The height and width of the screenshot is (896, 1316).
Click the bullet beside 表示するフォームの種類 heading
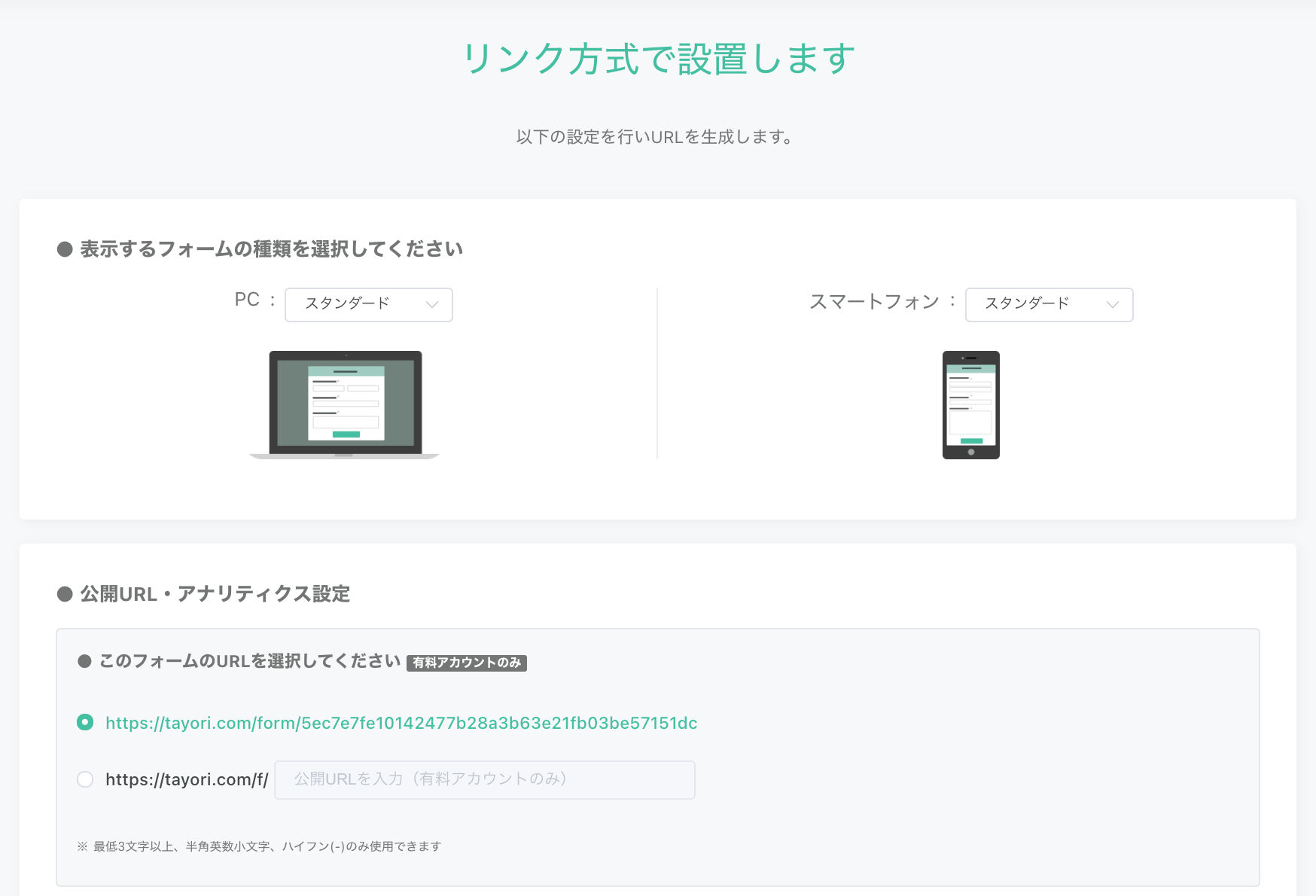click(65, 249)
